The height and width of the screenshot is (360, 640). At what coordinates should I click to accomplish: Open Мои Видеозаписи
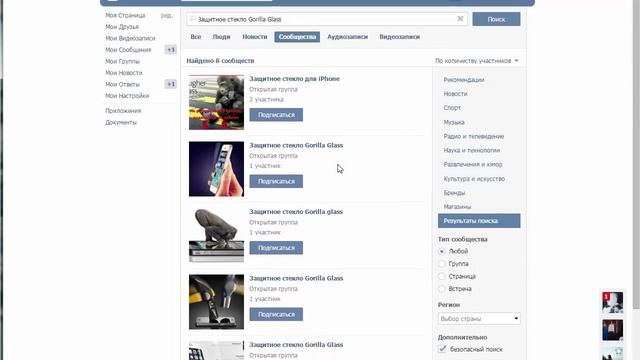tap(130, 38)
